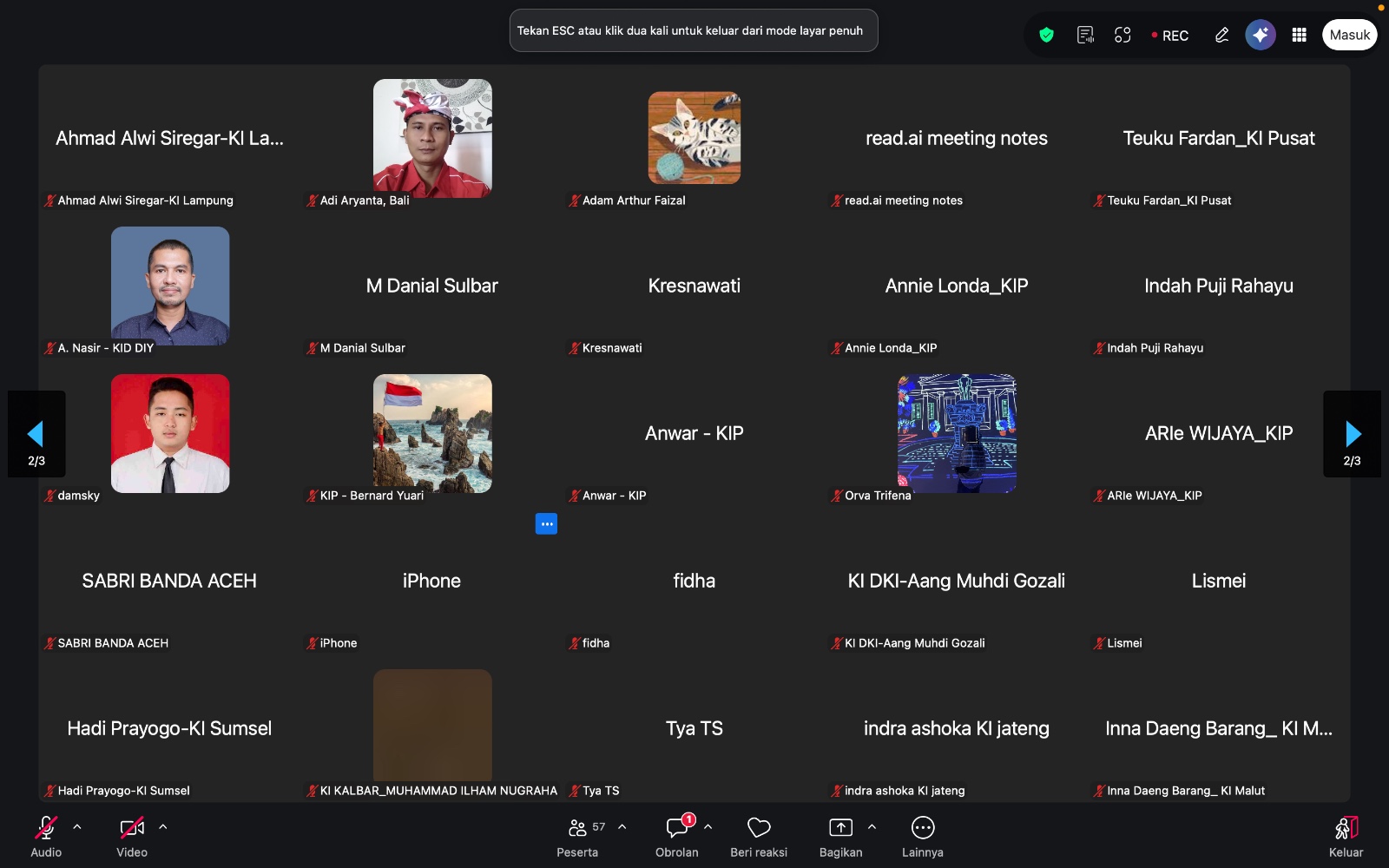The image size is (1389, 868).
Task: Select Adi Aryanta, Bali video thumbnail
Action: (432, 139)
